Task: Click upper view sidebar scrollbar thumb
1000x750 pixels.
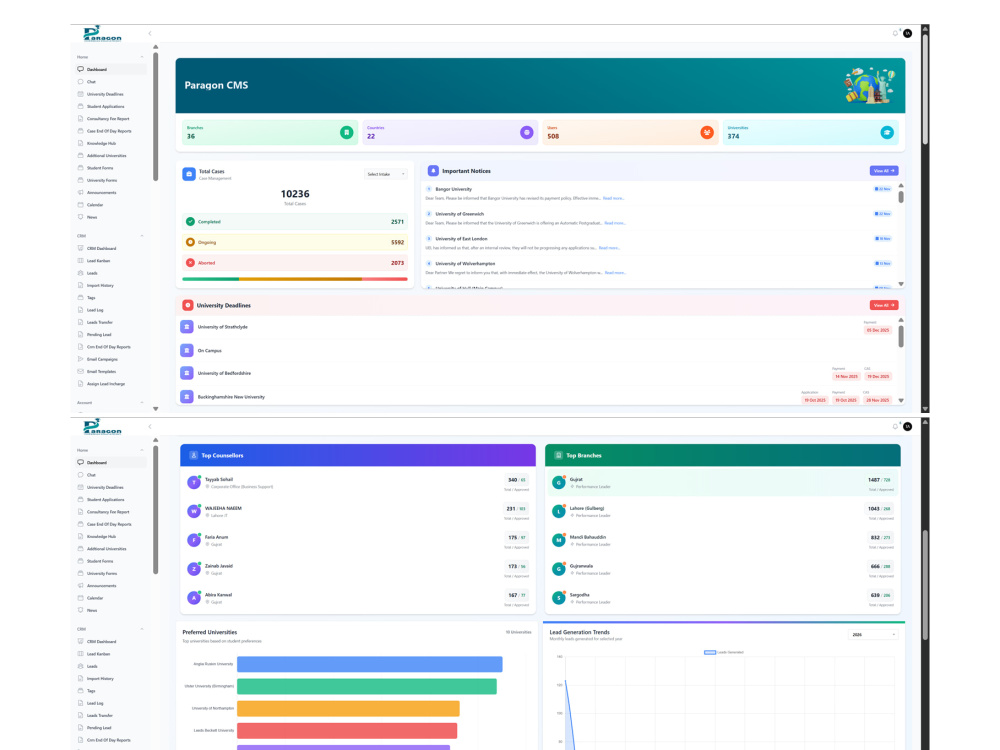Action: point(156,117)
